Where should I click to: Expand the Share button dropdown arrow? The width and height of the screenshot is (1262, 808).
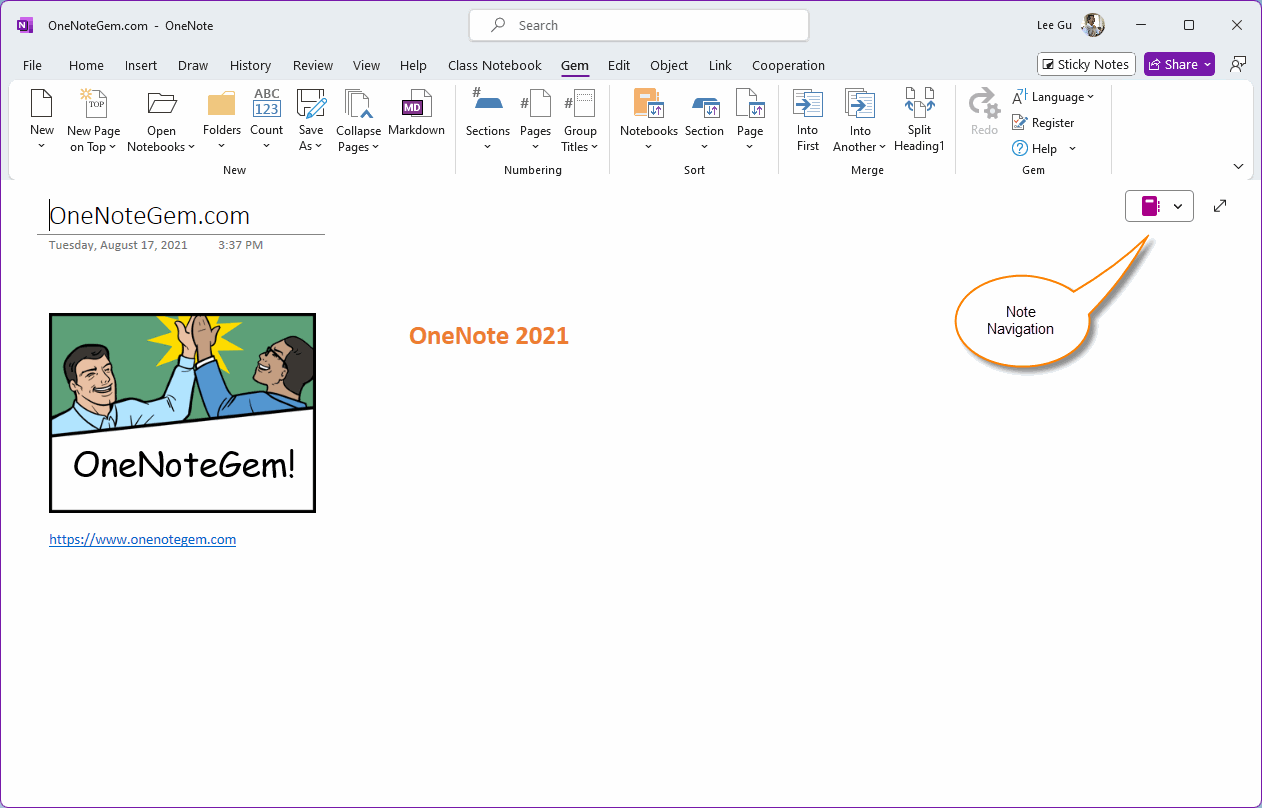click(1207, 64)
